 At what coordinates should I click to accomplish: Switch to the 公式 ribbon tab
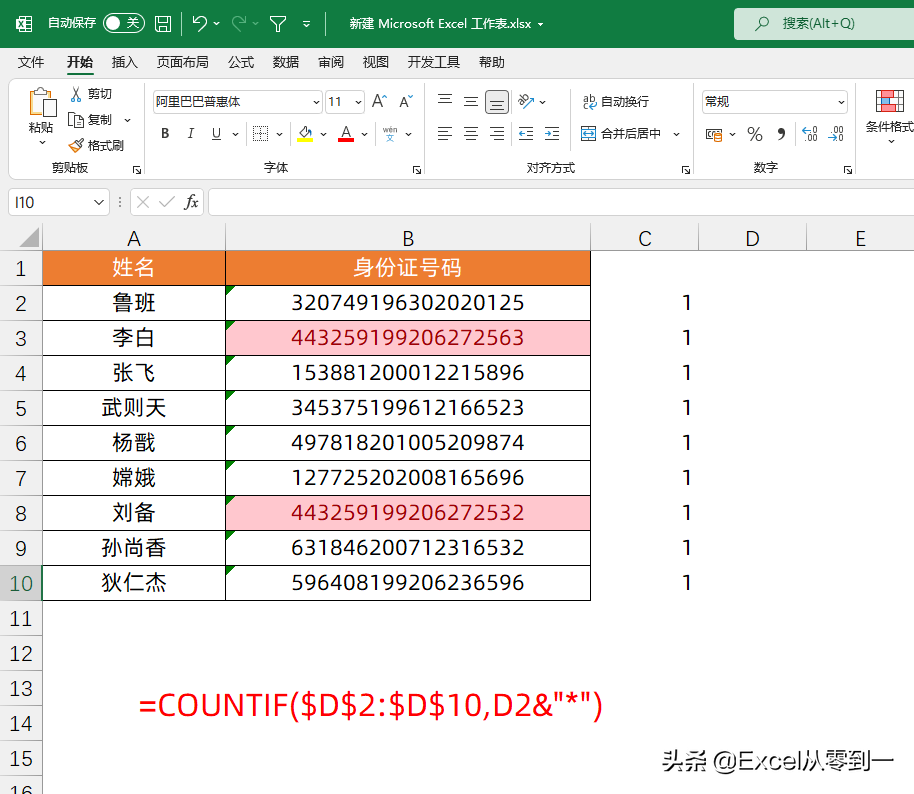point(241,62)
